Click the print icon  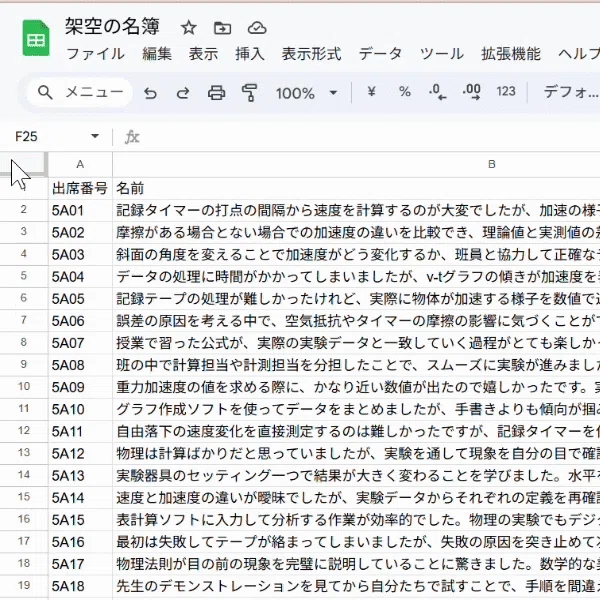[x=217, y=93]
